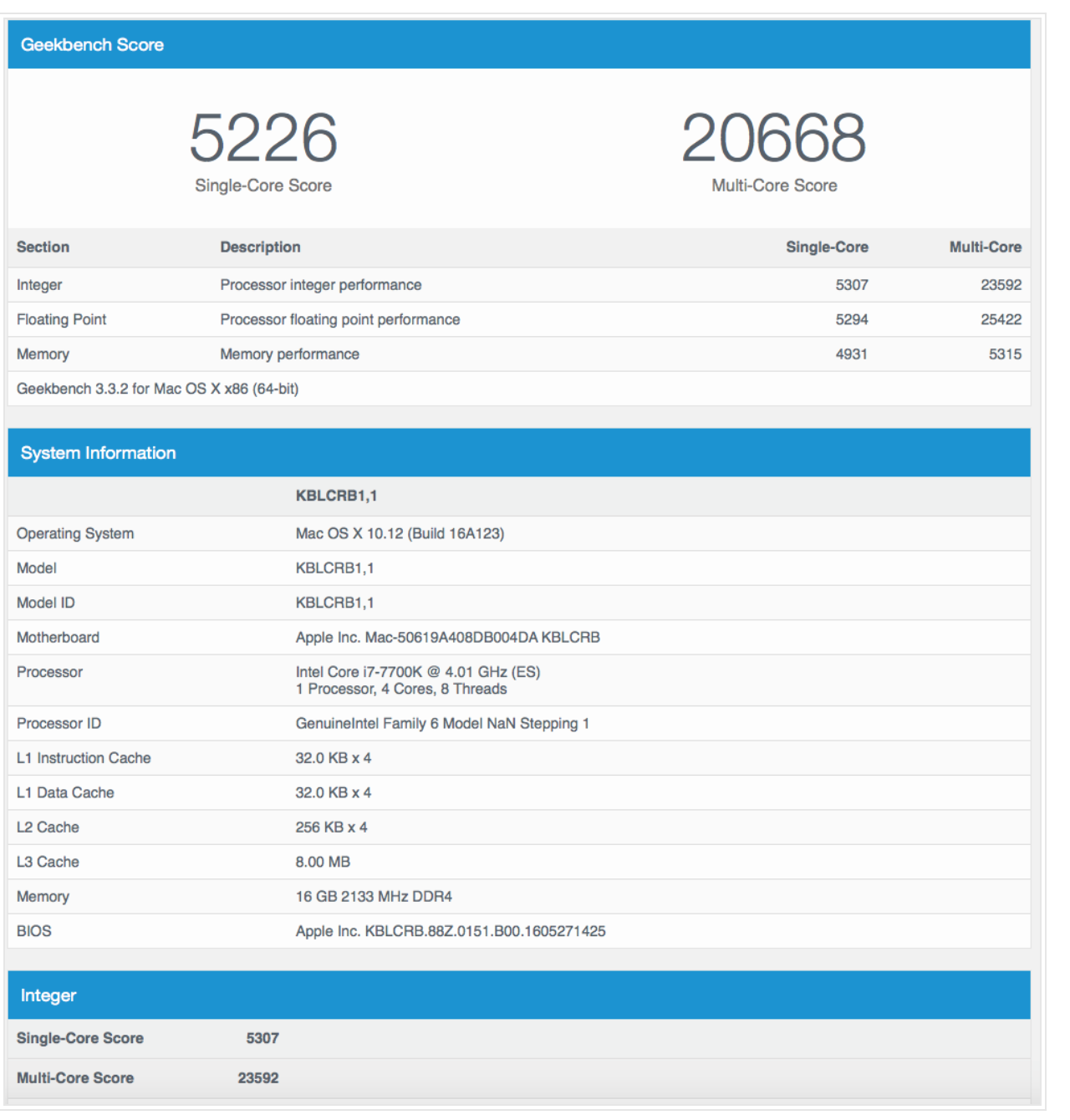Click the Operating System label

(75, 533)
